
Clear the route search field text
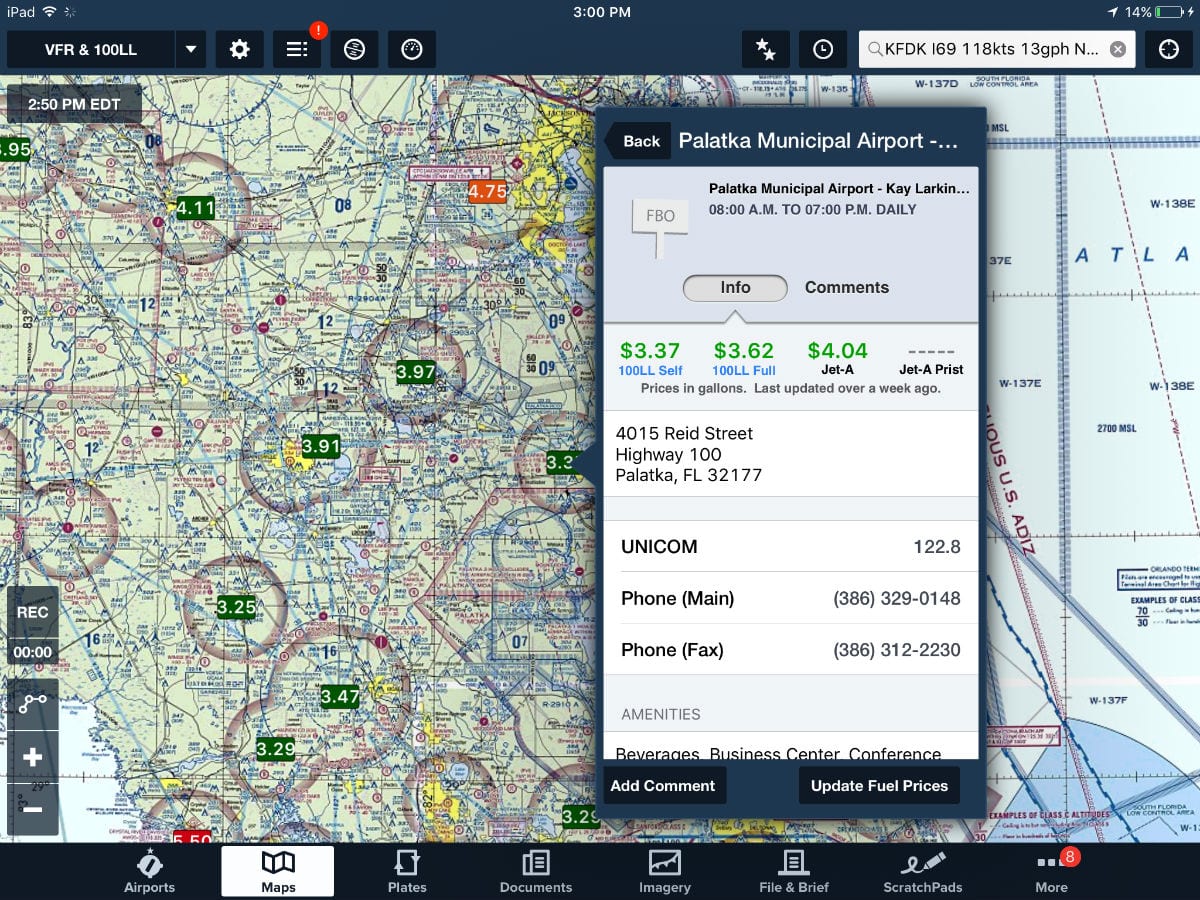point(1118,49)
